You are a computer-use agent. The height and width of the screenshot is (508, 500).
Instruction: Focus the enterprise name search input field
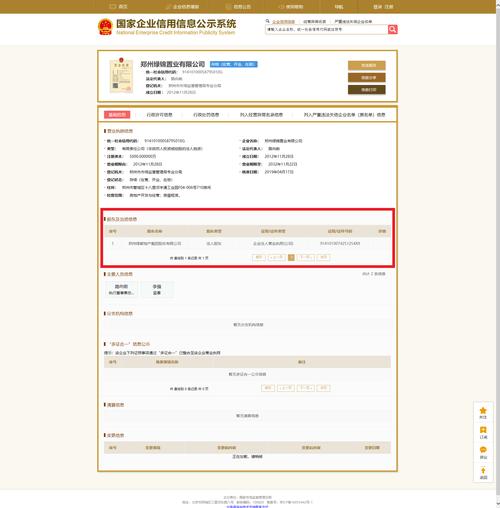[x=326, y=29]
